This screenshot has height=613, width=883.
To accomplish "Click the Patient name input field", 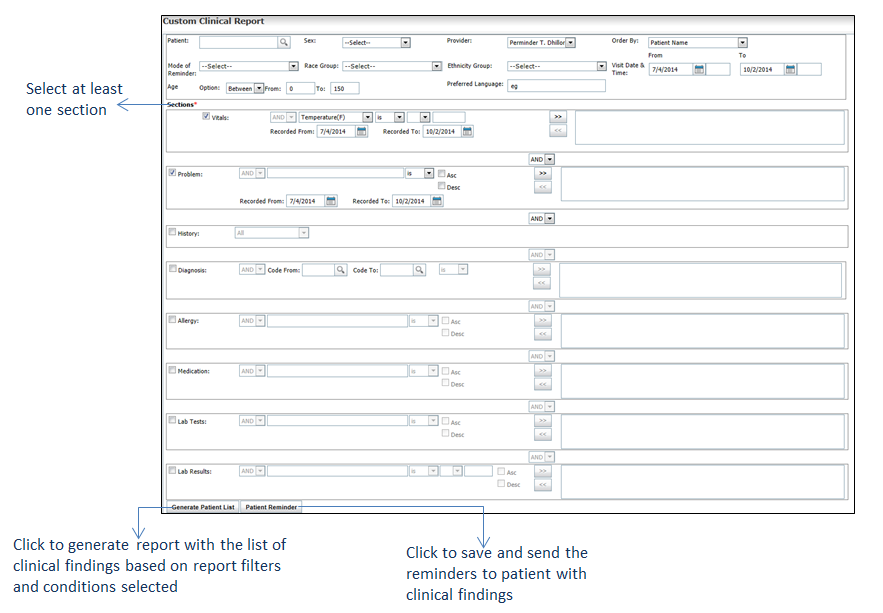I will pyautogui.click(x=239, y=42).
